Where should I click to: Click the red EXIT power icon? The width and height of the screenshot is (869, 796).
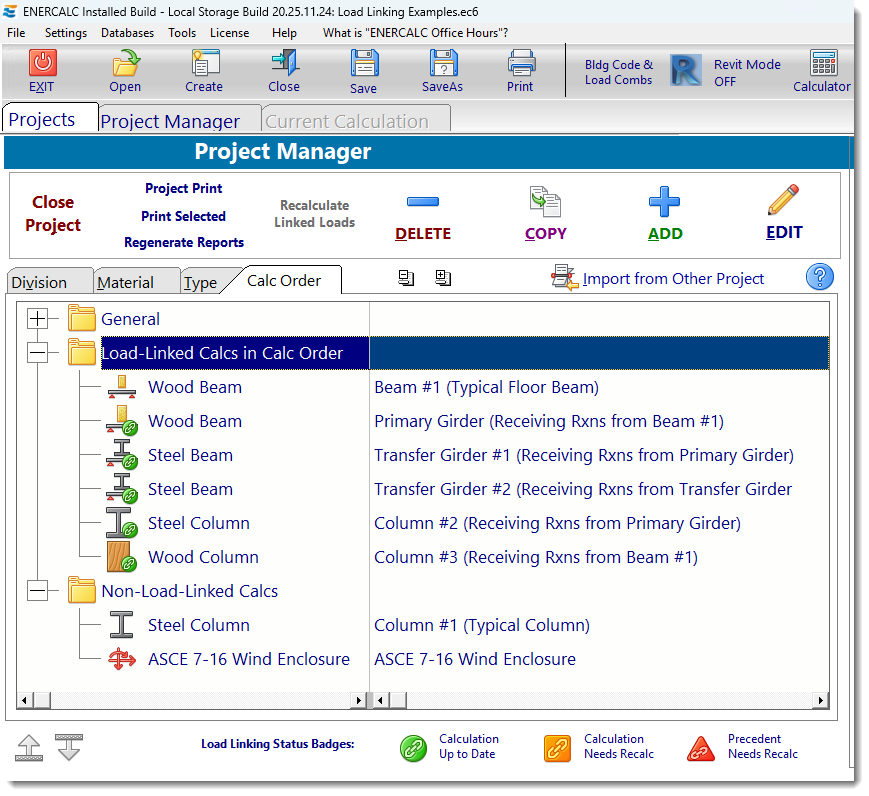[42, 63]
